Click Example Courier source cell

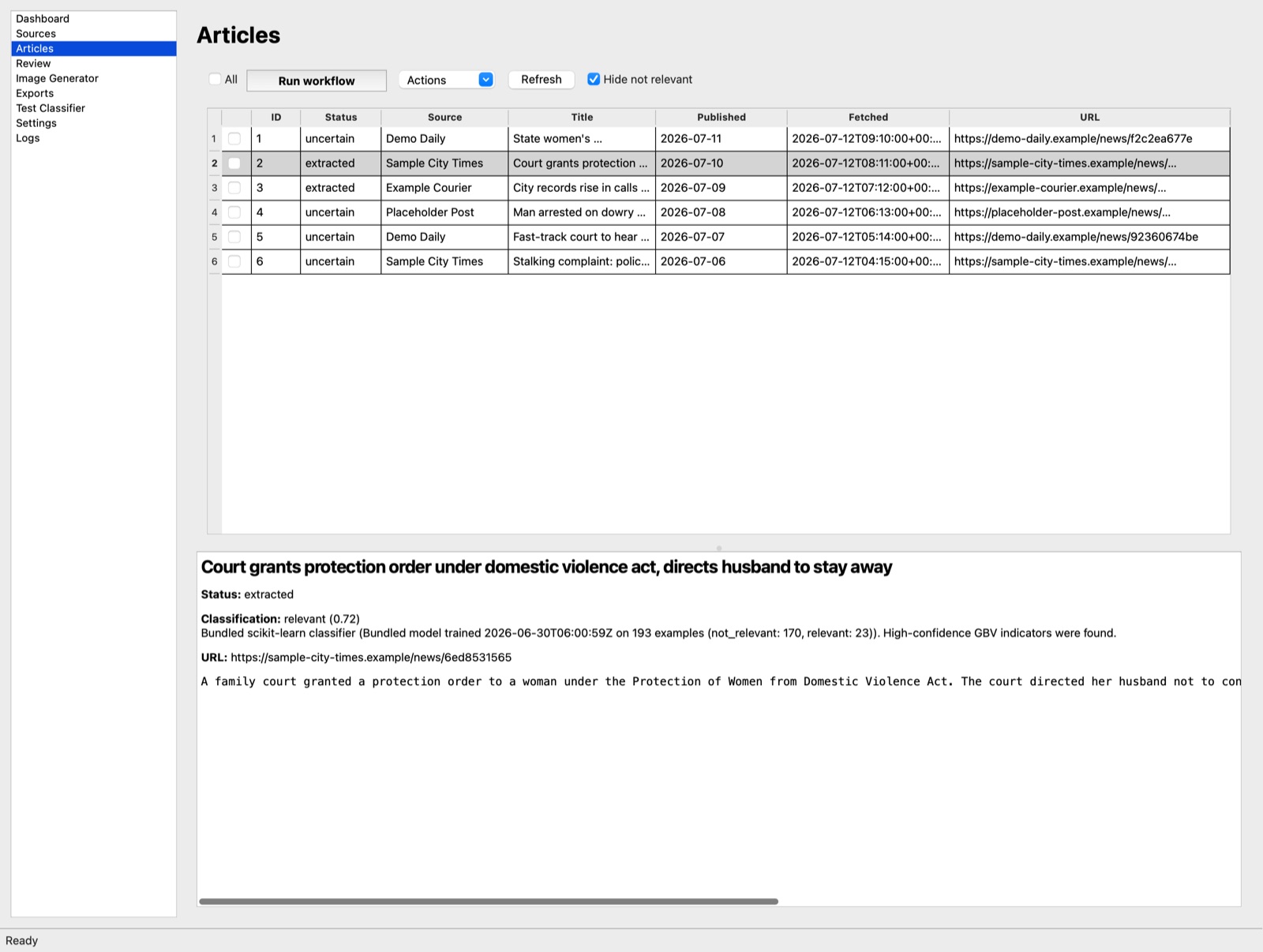coord(444,188)
